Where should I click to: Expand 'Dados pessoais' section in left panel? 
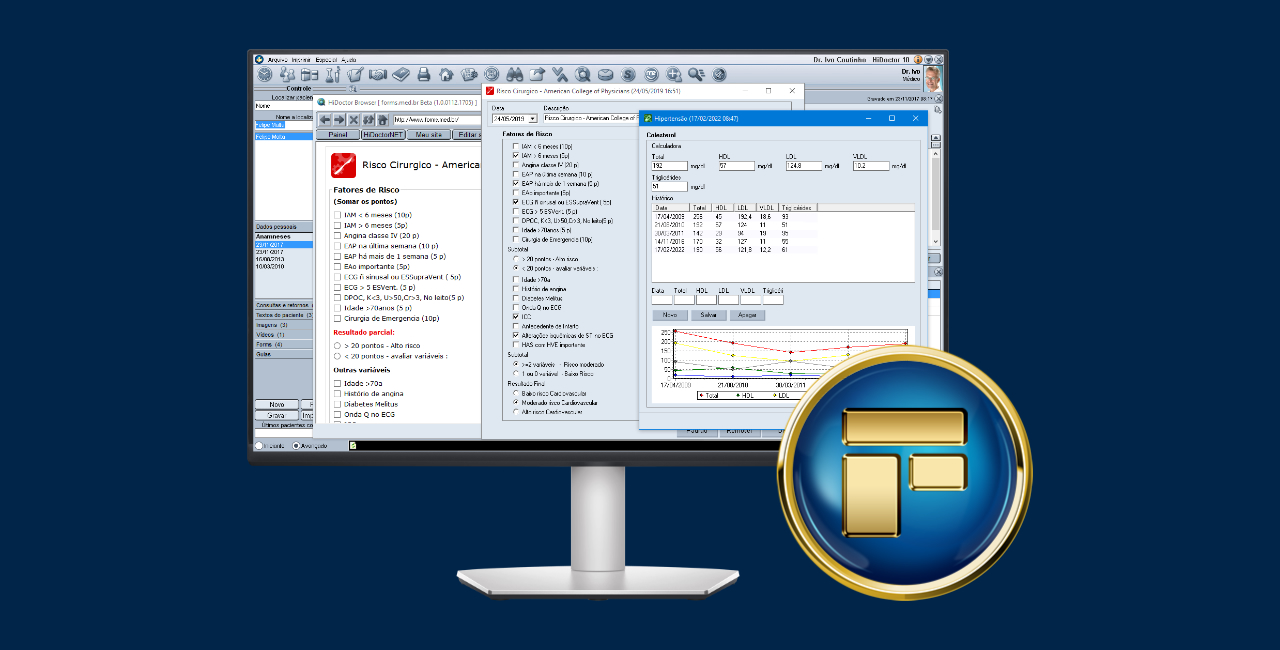click(x=284, y=227)
